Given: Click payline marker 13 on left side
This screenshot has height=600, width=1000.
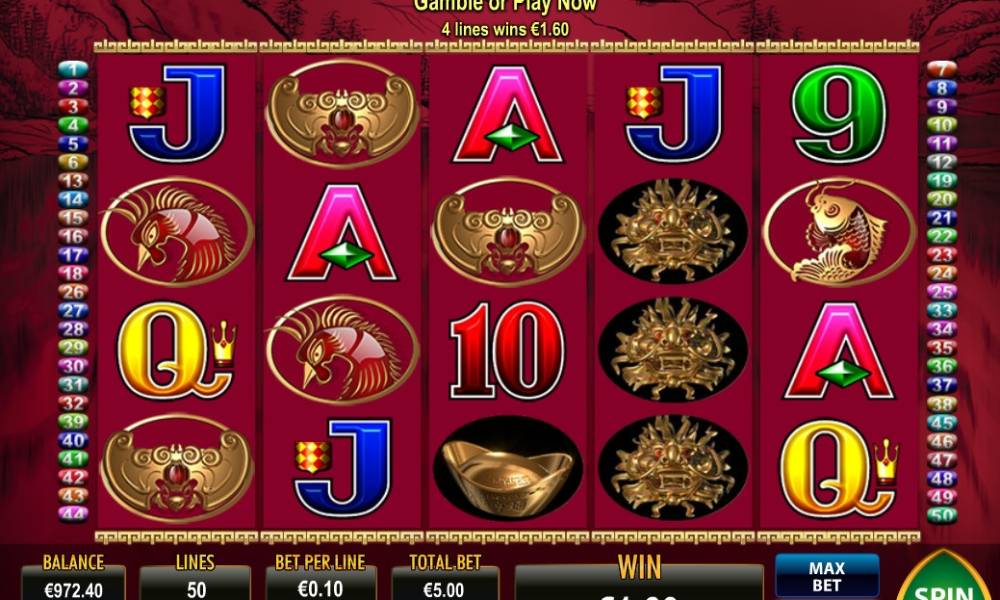Looking at the screenshot, I should 73,181.
